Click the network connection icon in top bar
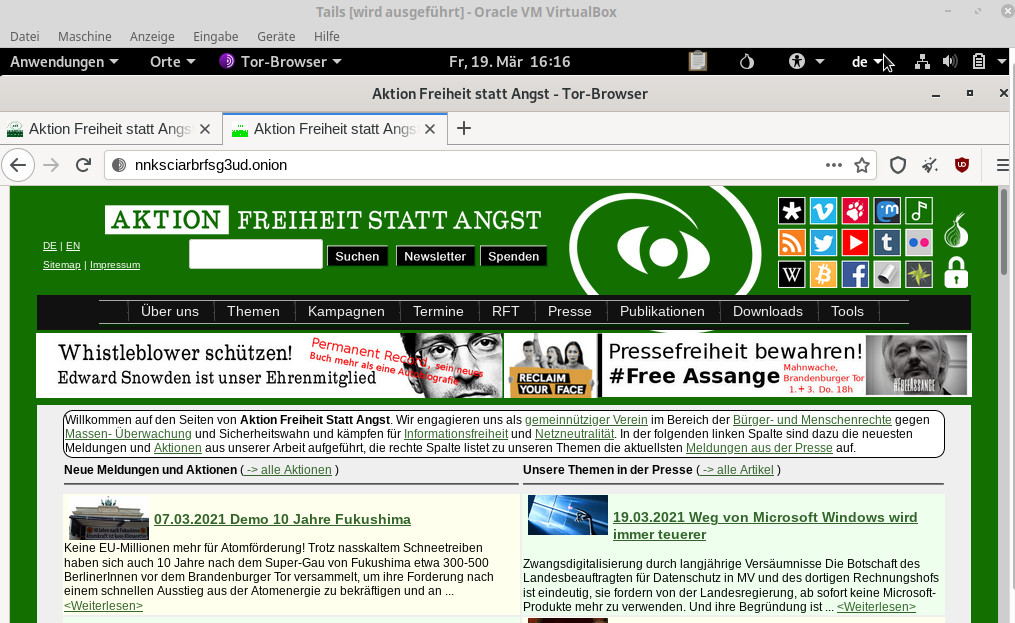Viewport: 1015px width, 623px height. [922, 62]
